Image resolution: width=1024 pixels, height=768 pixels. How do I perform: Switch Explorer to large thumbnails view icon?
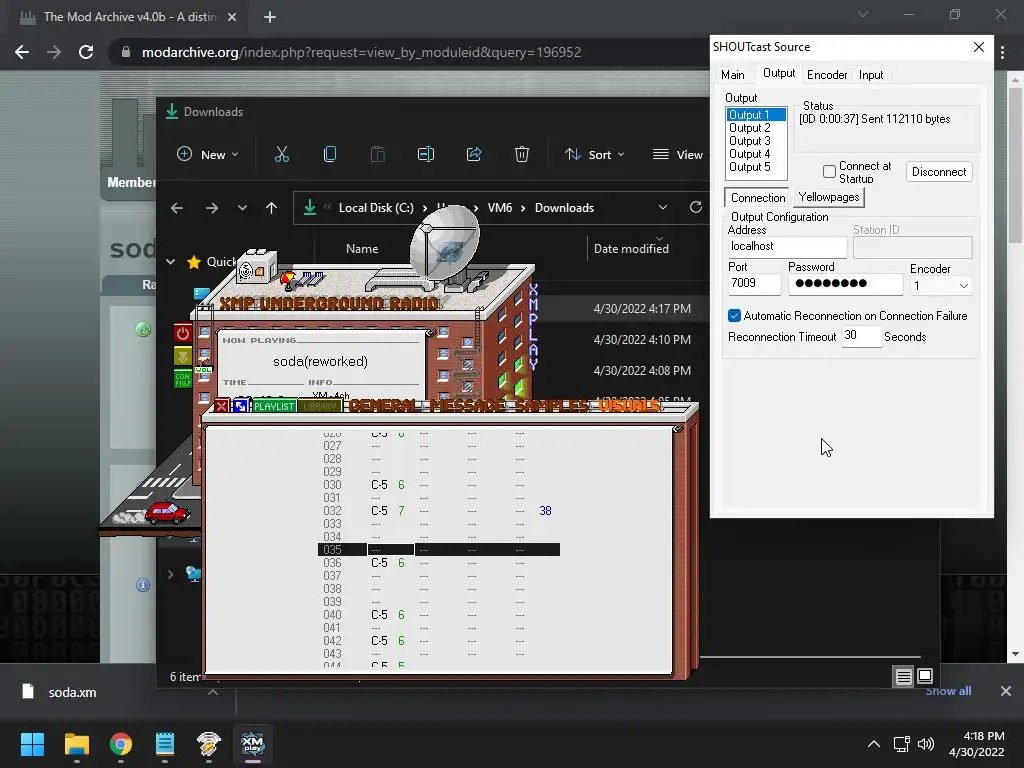925,676
